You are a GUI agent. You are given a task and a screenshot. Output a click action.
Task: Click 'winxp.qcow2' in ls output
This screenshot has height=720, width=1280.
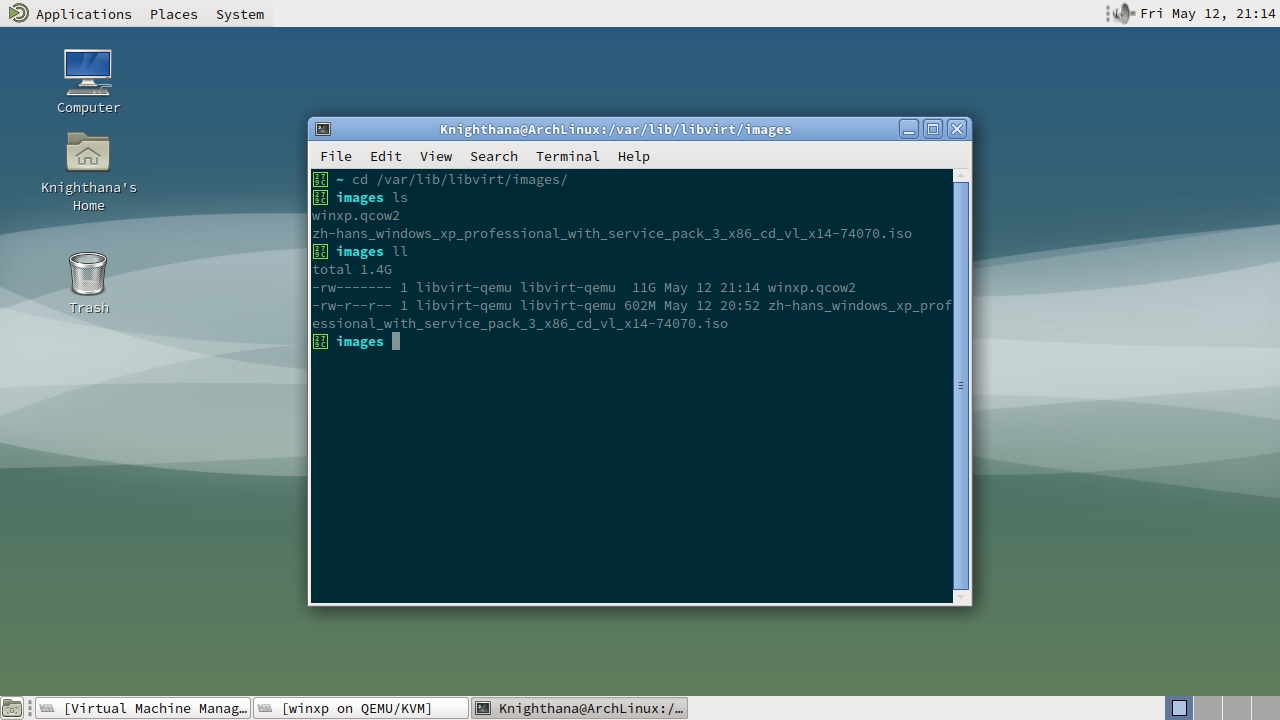[356, 216]
